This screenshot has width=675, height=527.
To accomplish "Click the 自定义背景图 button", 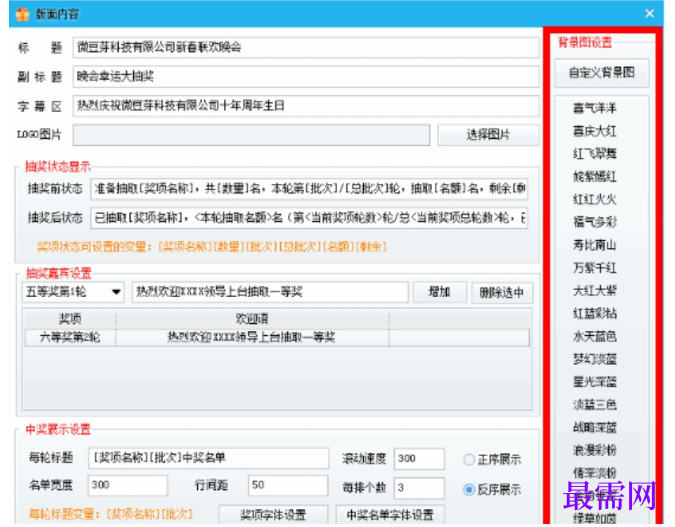I will pyautogui.click(x=601, y=73).
